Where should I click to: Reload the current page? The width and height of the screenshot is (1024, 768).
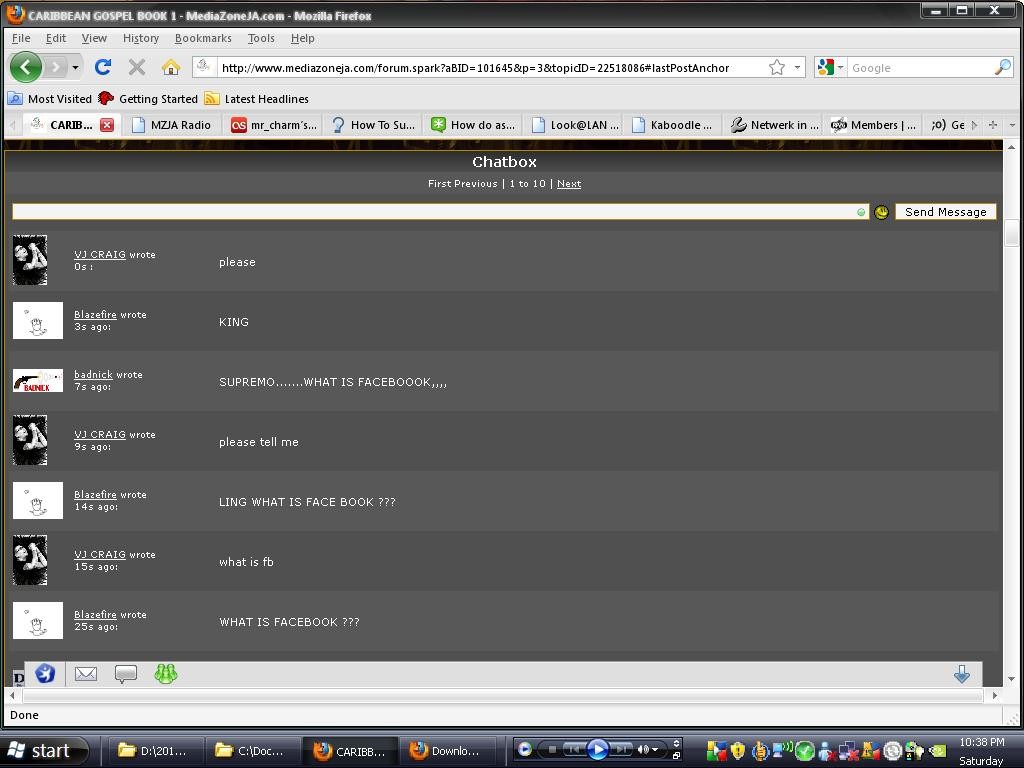(103, 67)
